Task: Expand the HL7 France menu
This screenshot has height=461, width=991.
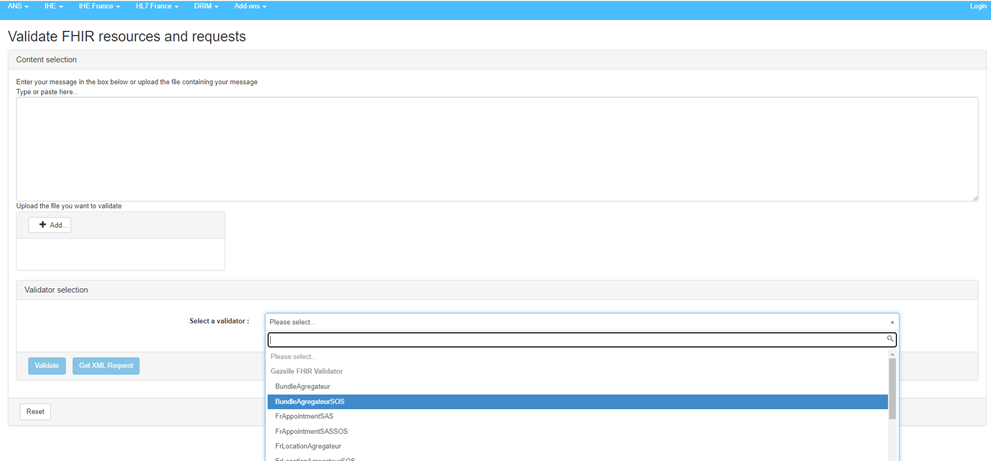Action: (157, 6)
